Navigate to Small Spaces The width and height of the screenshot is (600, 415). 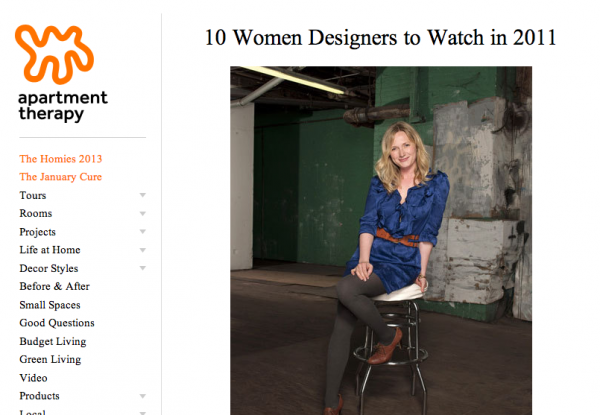[50, 305]
